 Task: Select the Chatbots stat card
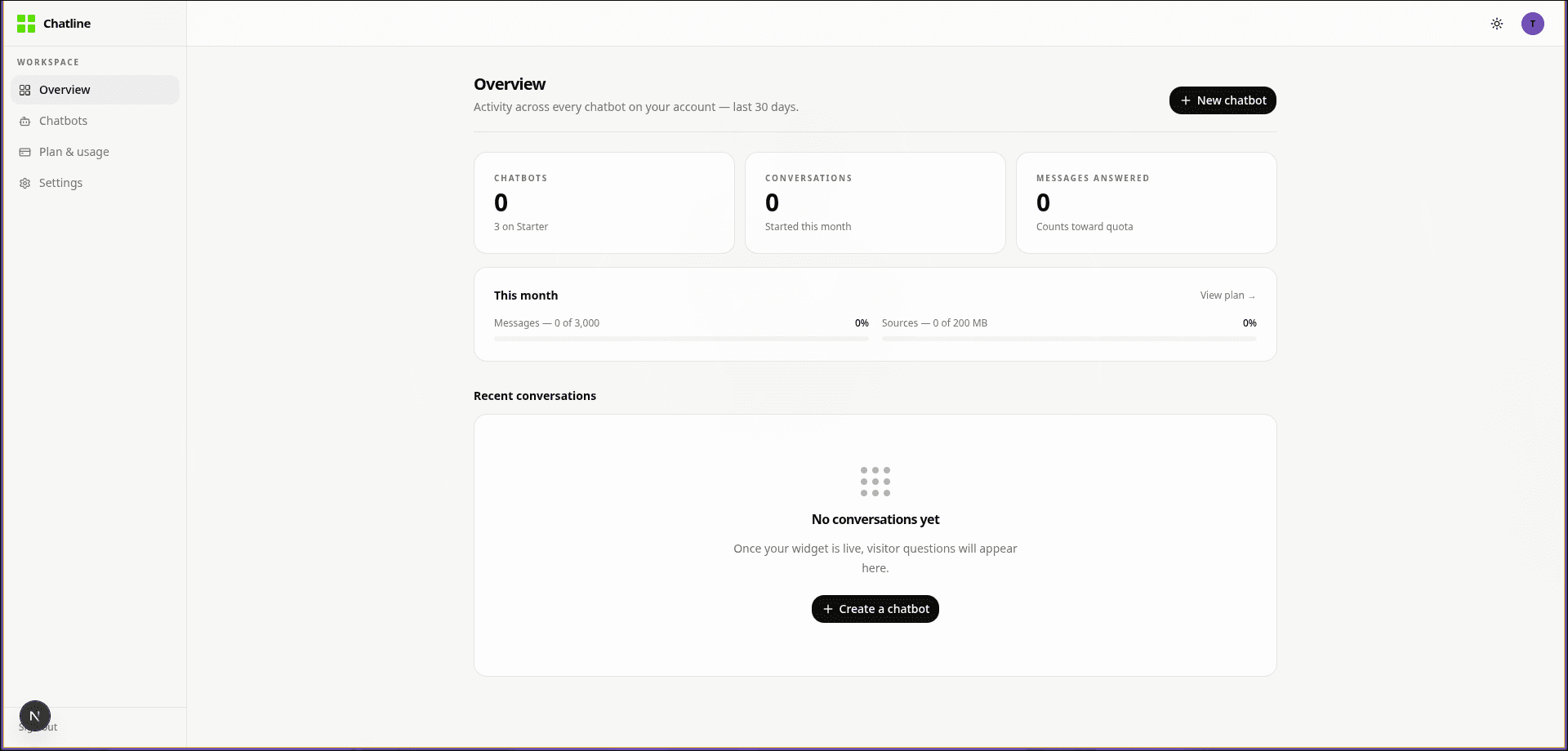(x=604, y=202)
